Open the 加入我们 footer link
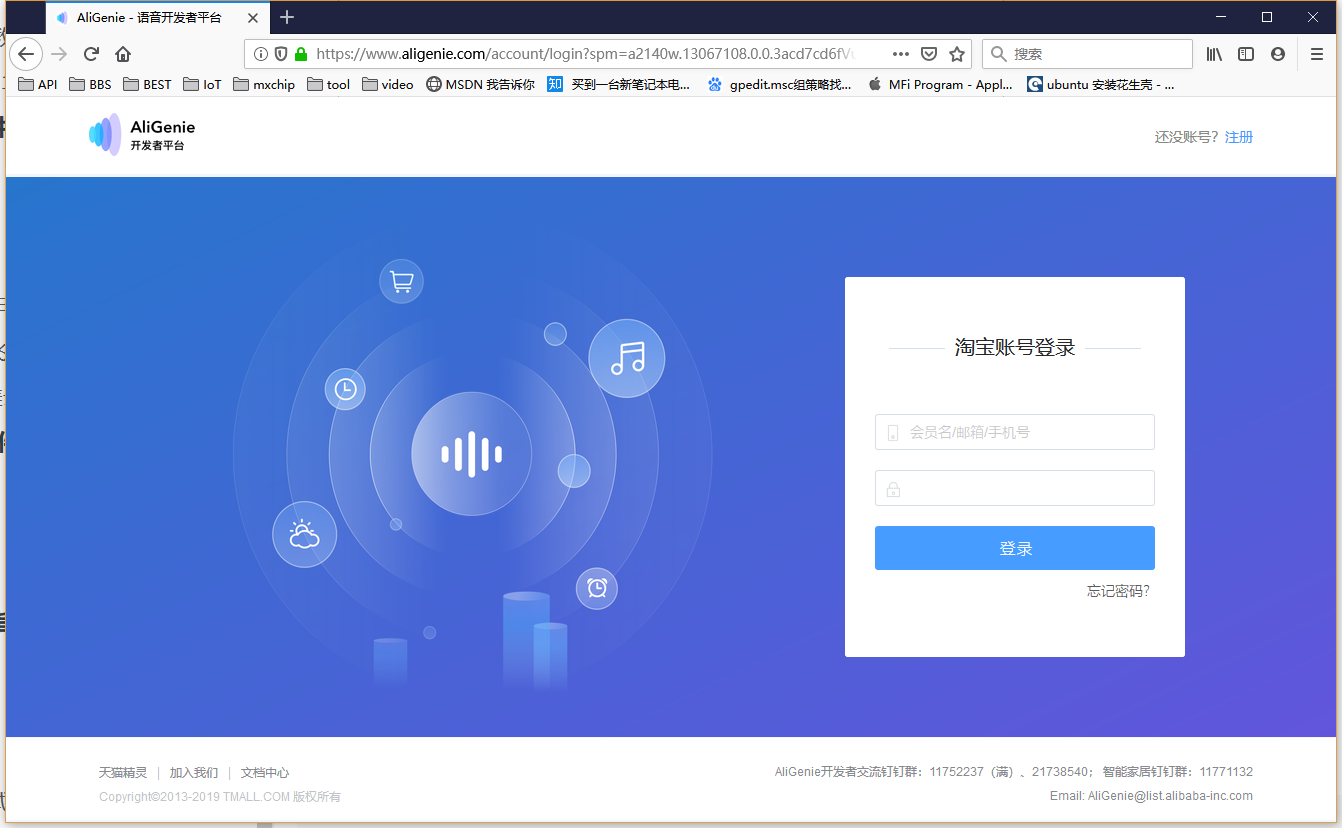The width and height of the screenshot is (1342, 828). pos(194,772)
